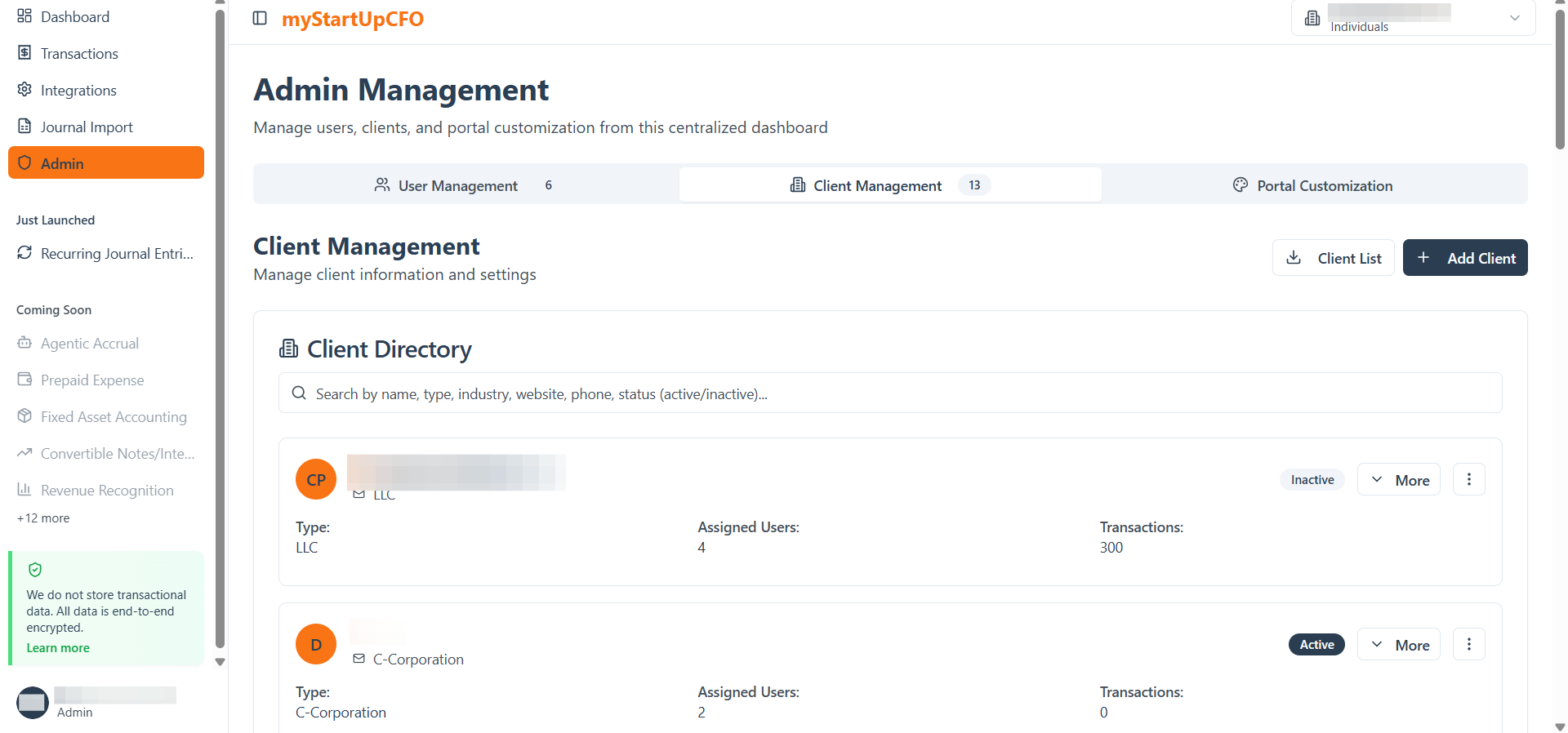Click the green security shield icon
1568x733 pixels.
tap(35, 570)
